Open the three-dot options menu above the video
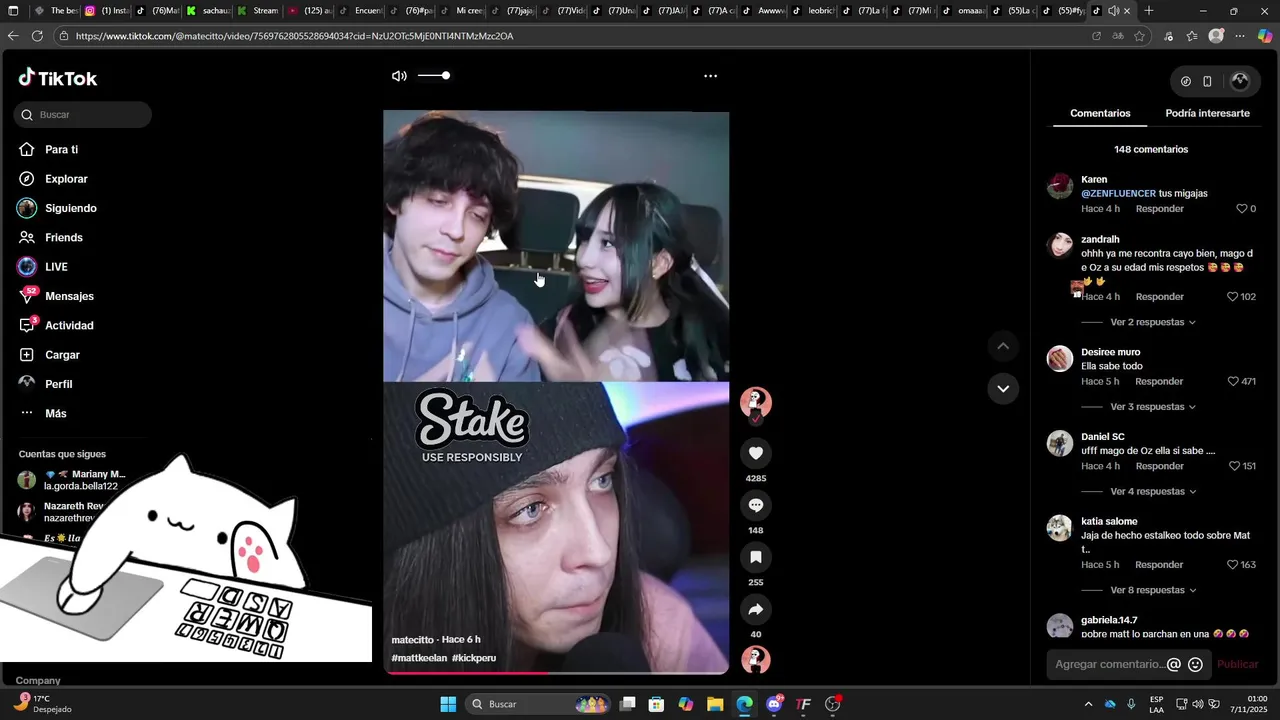 click(x=710, y=76)
